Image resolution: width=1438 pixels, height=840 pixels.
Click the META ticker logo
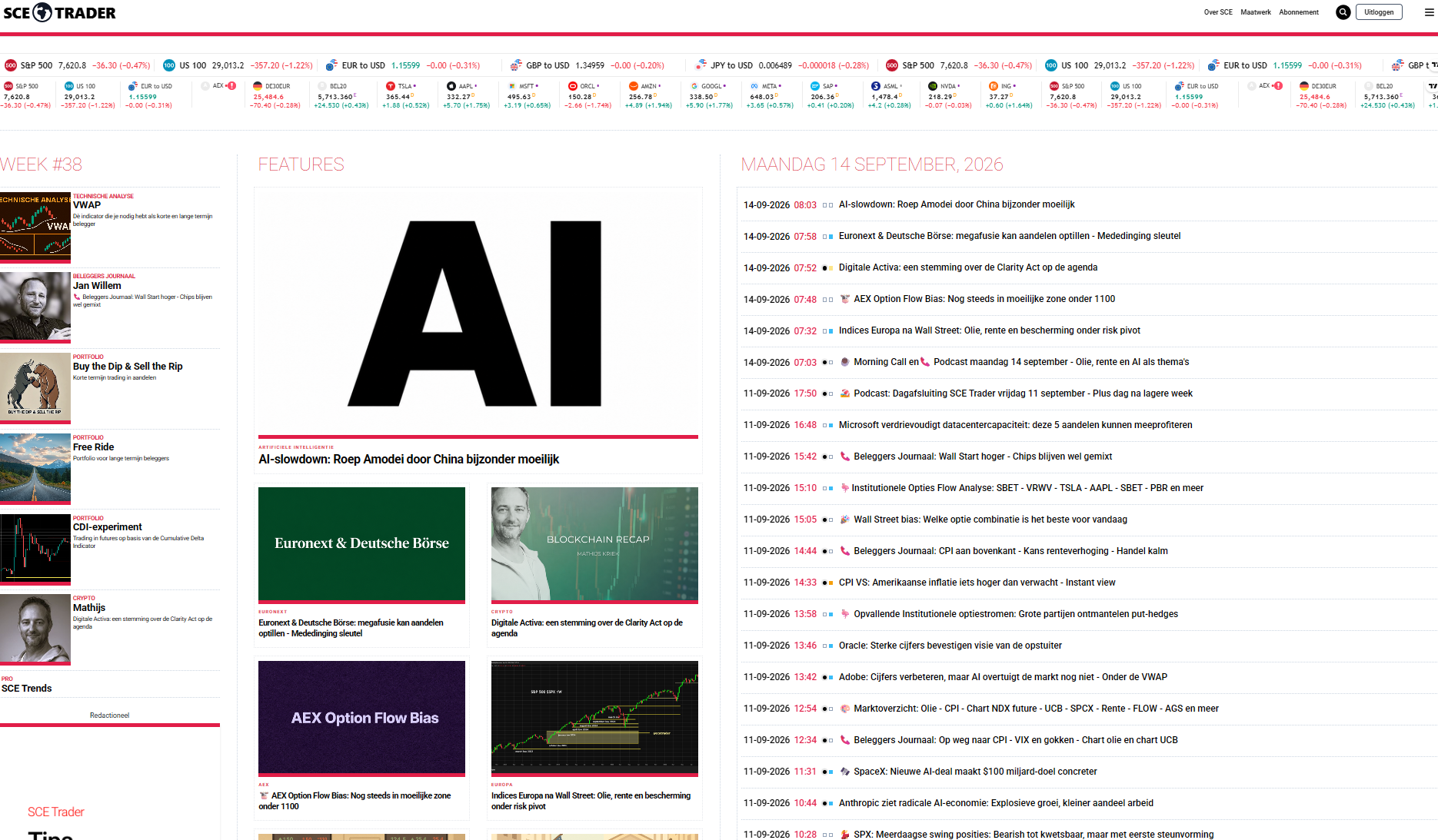click(755, 86)
